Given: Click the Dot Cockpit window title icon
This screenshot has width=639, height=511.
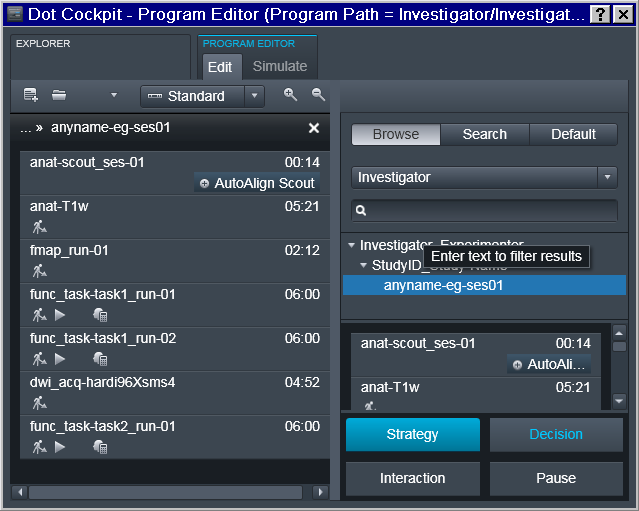Looking at the screenshot, I should (x=15, y=14).
